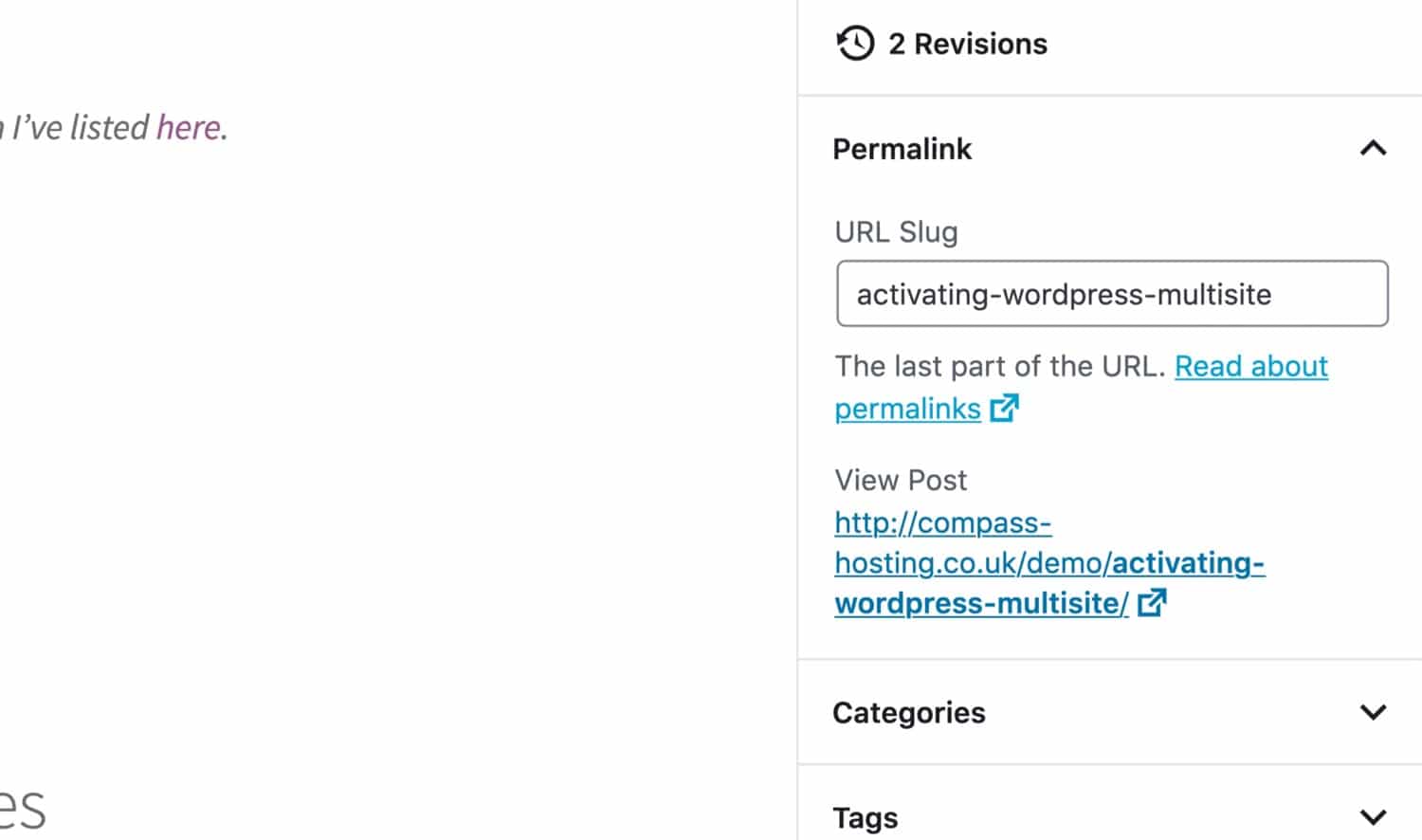Screen dimensions: 1422x840
Task: Click external-link icon after the wordpress-multisite URL
Action: point(1152,603)
